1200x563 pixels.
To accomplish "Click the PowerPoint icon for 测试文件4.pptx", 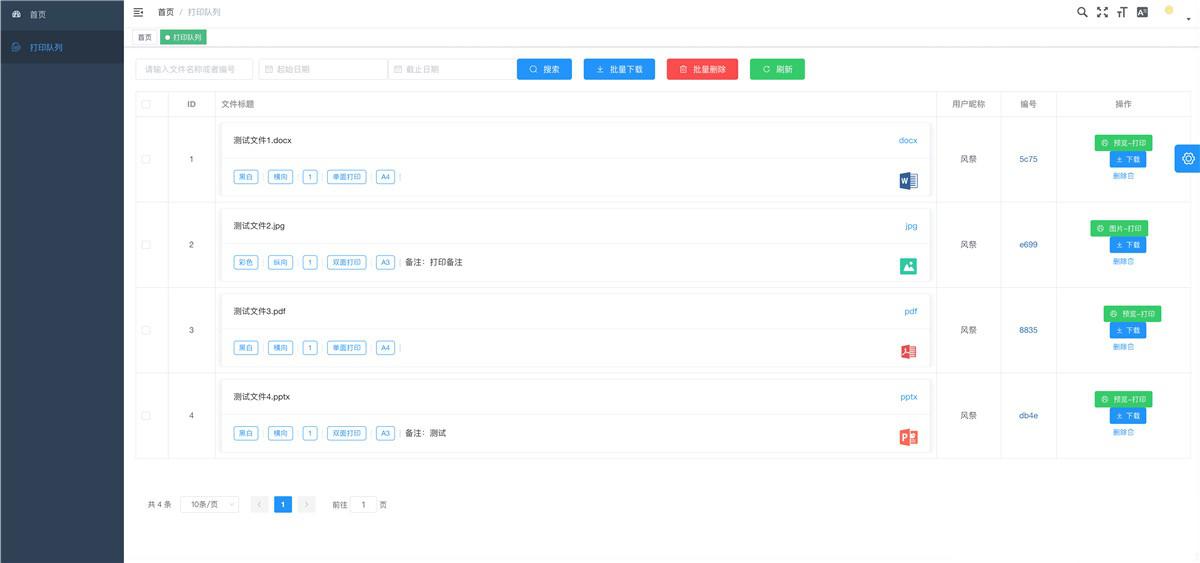I will pos(908,437).
